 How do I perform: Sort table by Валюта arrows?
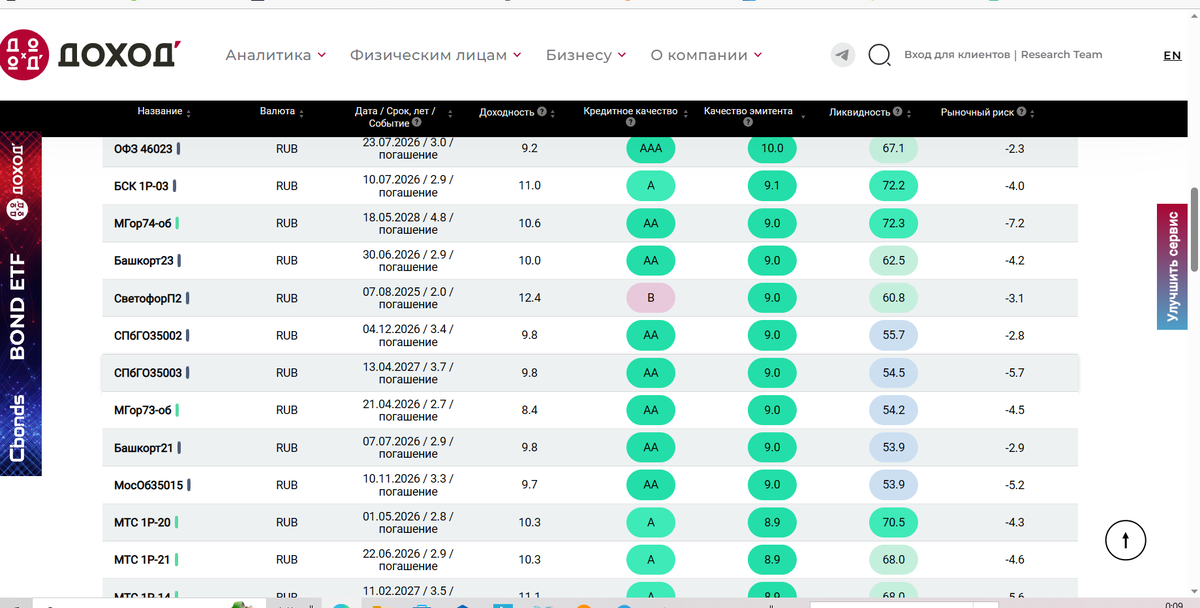pyautogui.click(x=301, y=113)
